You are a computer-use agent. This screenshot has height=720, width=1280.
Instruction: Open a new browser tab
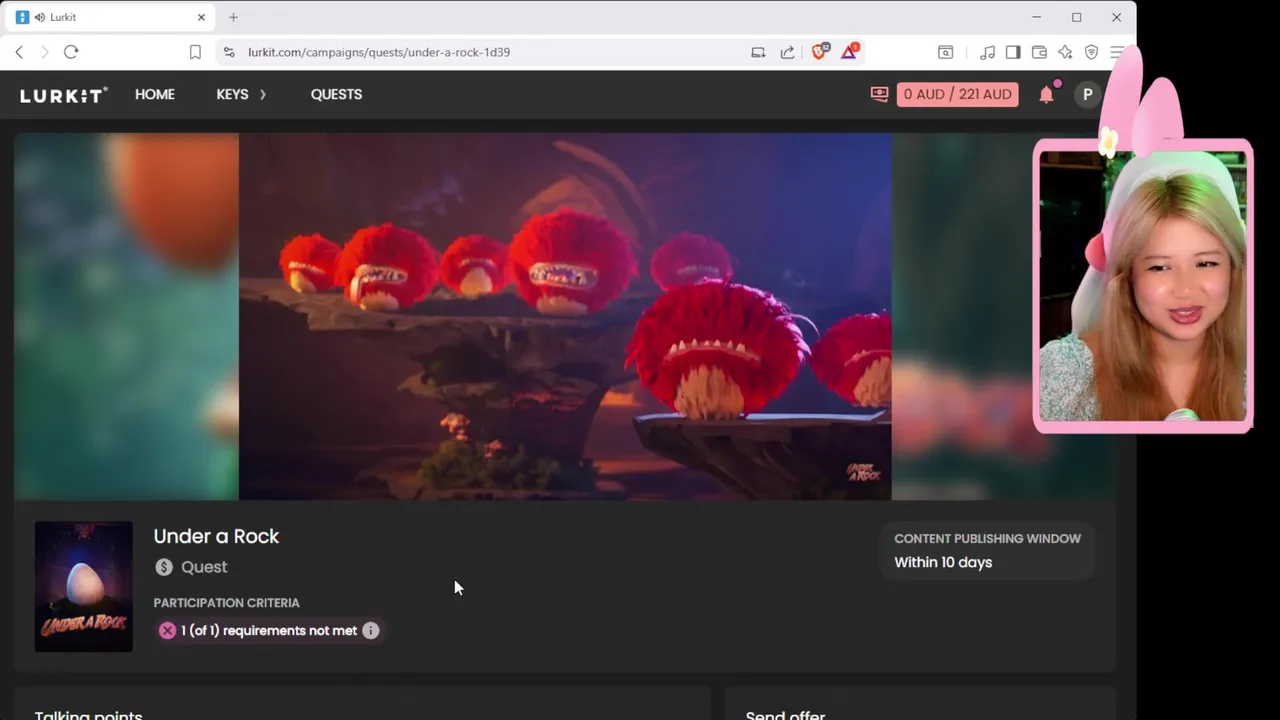[233, 17]
